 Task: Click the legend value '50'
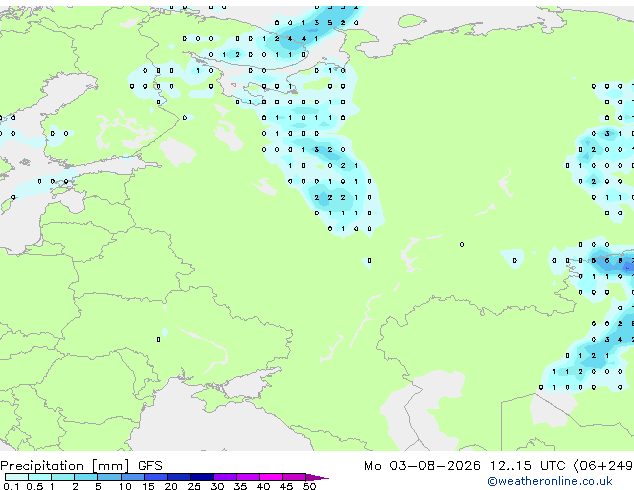click(309, 486)
